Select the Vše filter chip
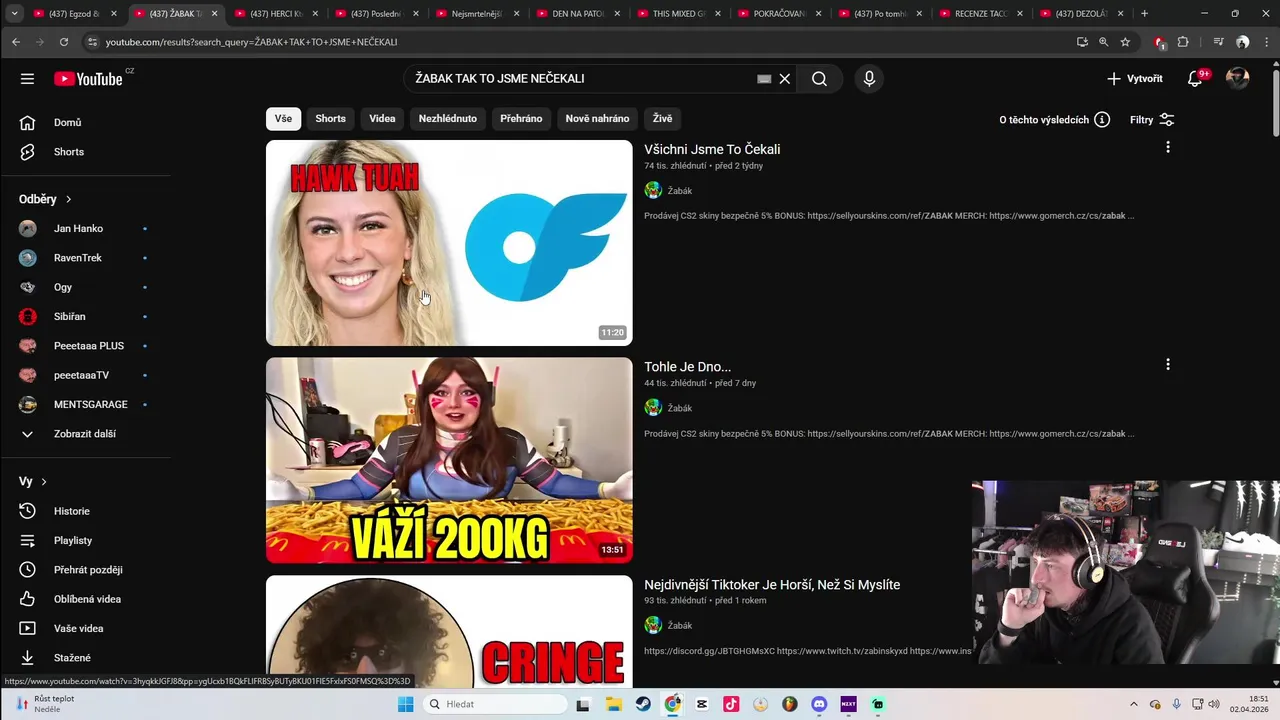The width and height of the screenshot is (1280, 720). click(283, 118)
